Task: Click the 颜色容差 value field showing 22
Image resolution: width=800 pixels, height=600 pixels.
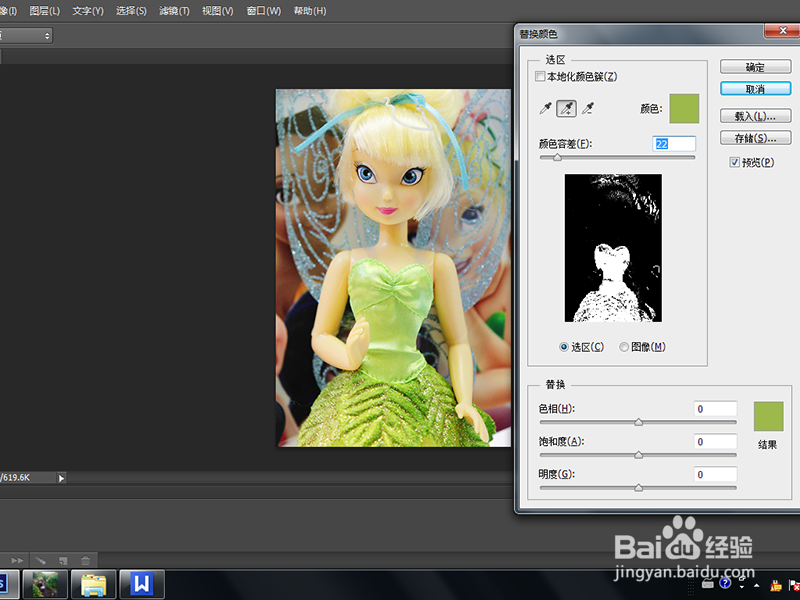Action: 674,144
